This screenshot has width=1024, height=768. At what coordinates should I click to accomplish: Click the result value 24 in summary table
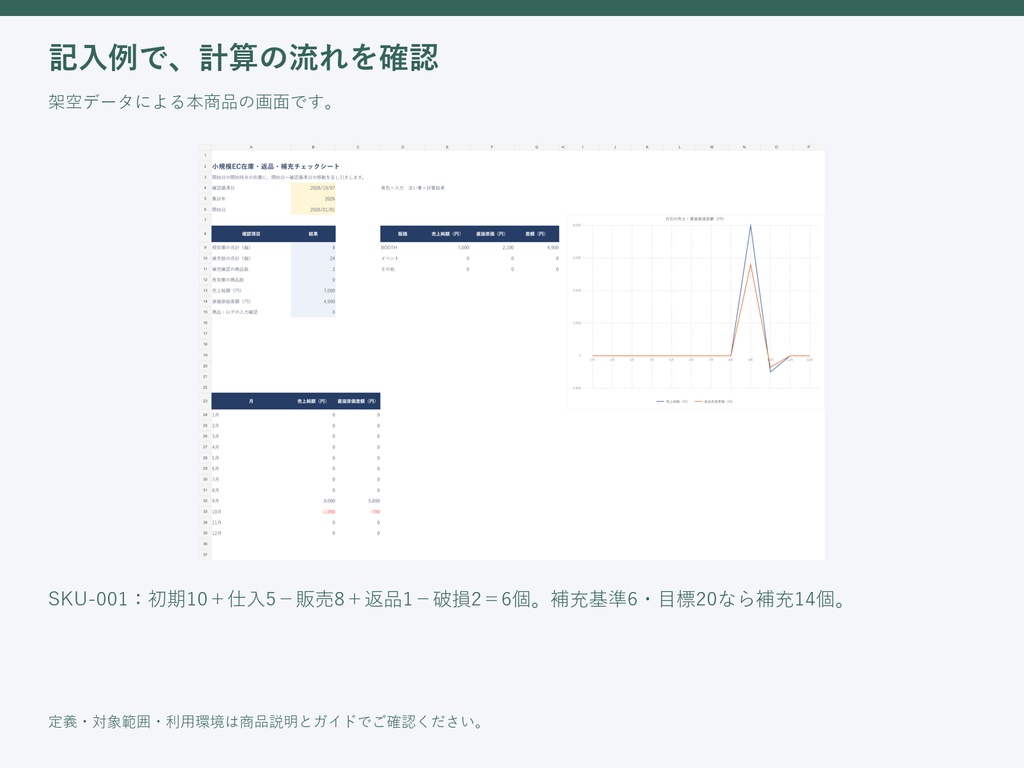pos(332,259)
